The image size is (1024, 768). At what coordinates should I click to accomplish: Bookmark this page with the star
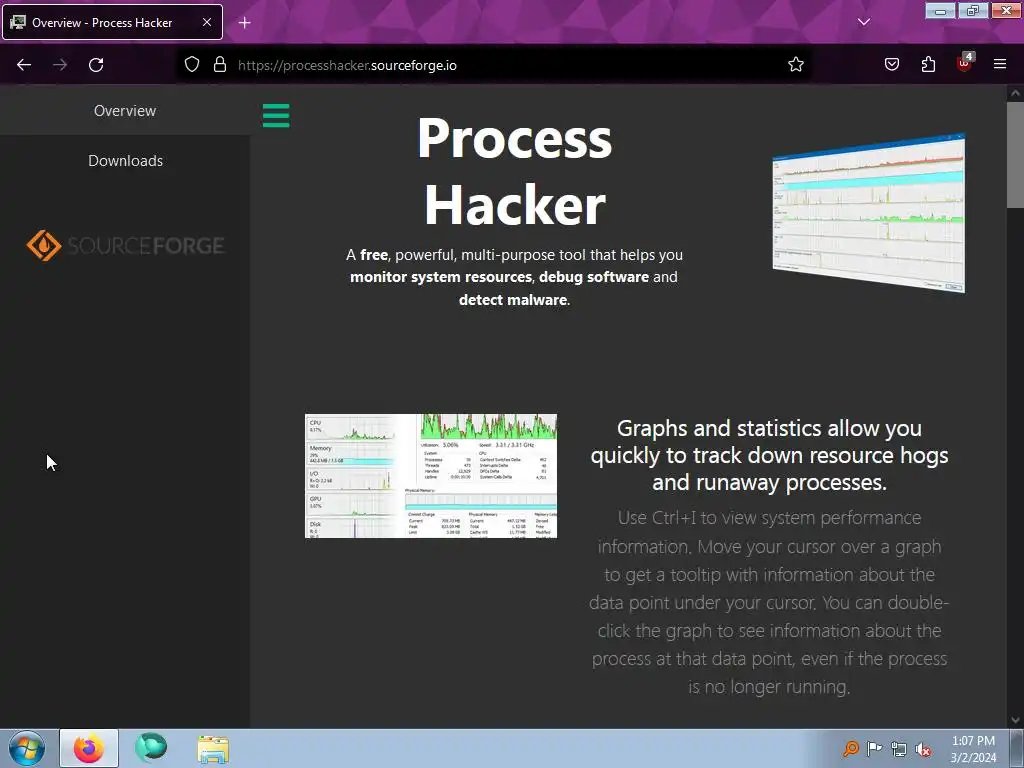pos(795,65)
